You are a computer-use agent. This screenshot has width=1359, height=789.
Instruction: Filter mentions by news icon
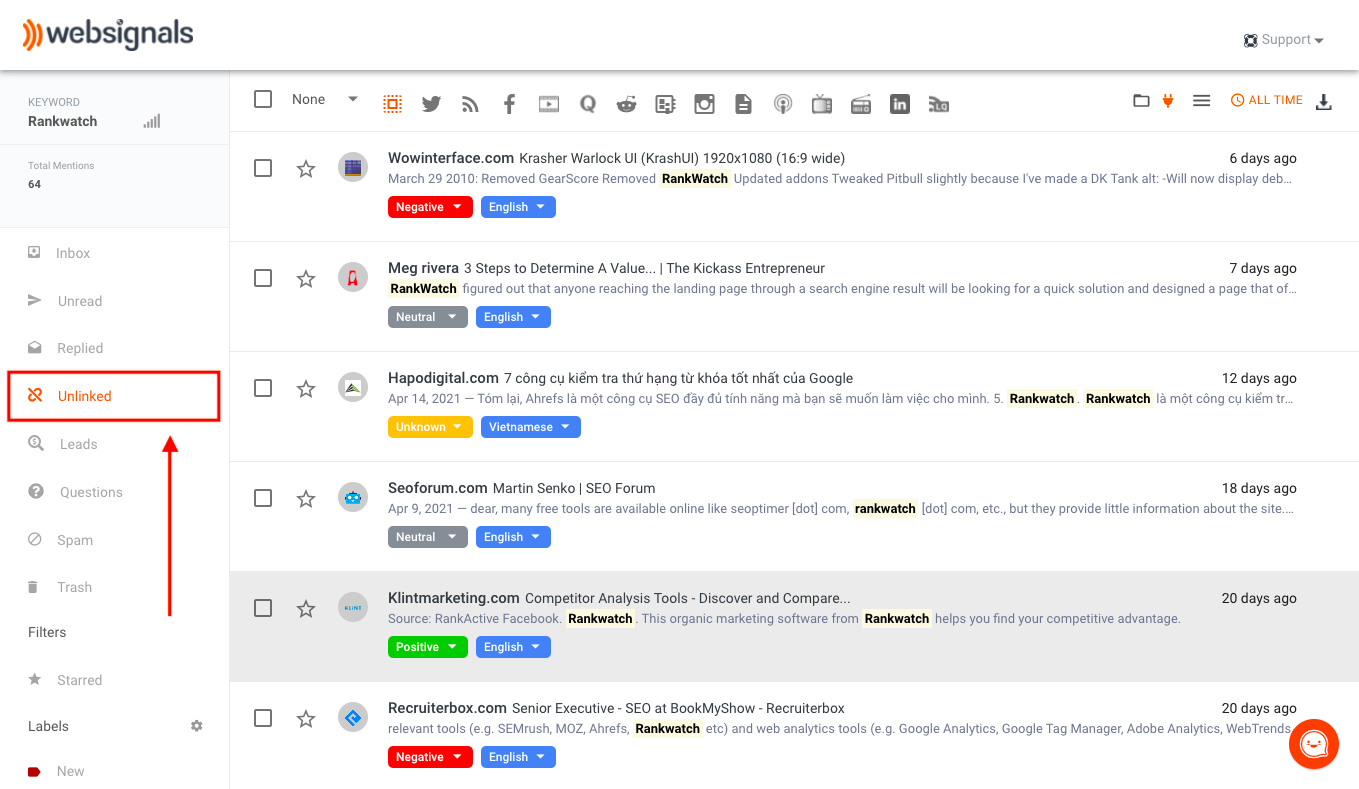pyautogui.click(x=665, y=103)
